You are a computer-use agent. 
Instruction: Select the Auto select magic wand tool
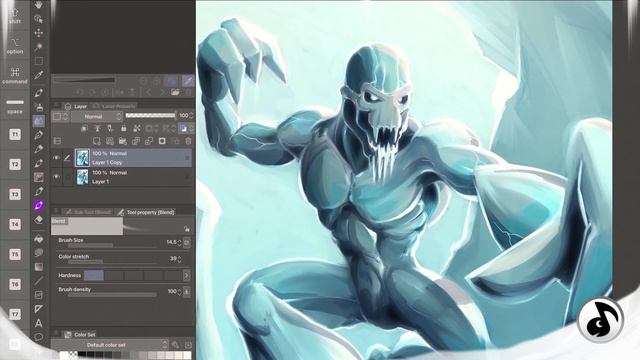click(38, 47)
